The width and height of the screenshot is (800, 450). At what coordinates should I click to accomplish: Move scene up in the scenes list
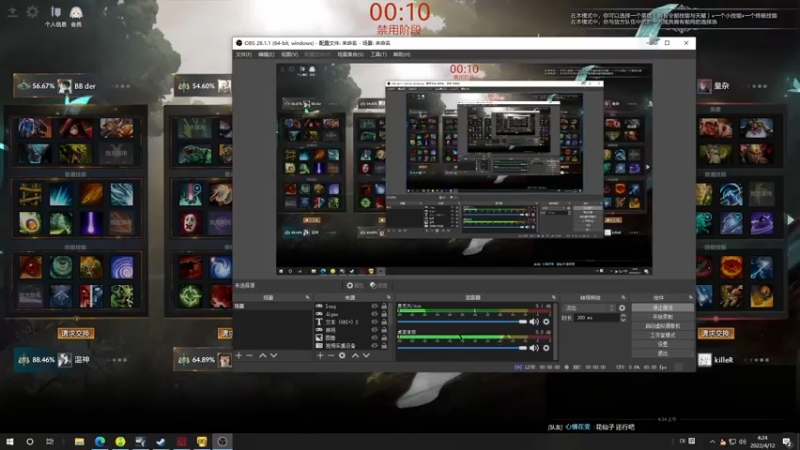point(263,356)
